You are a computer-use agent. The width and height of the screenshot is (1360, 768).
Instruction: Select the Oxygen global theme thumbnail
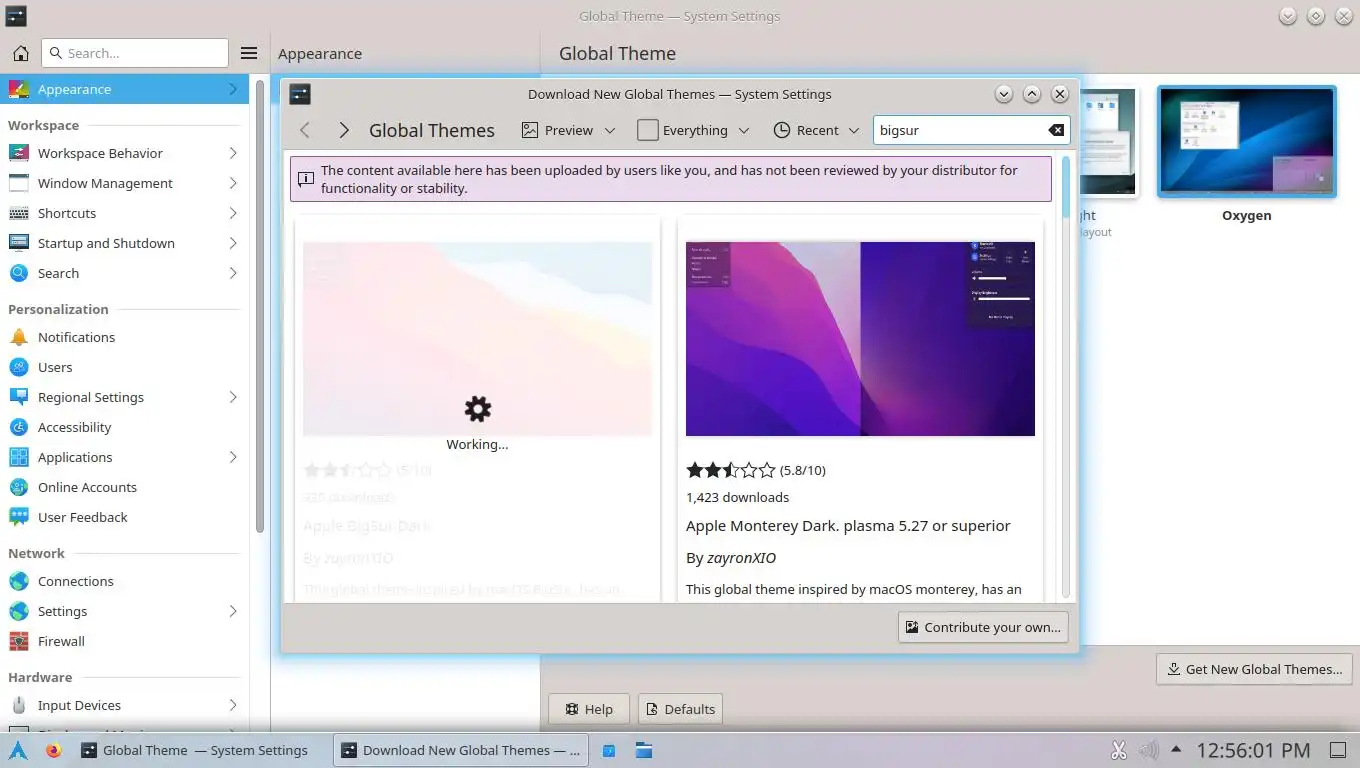(x=1246, y=141)
